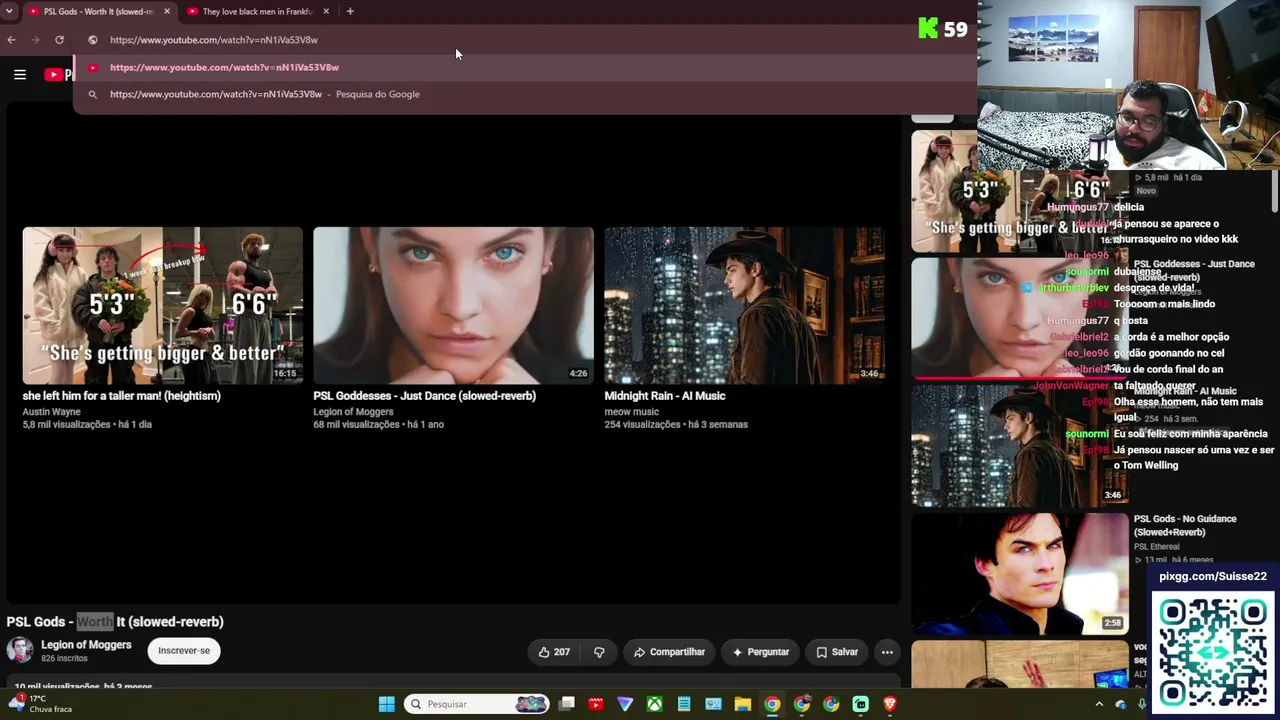This screenshot has height=720, width=1280.
Task: Choose the highlighted YouTube URL suggestion
Action: [525, 67]
